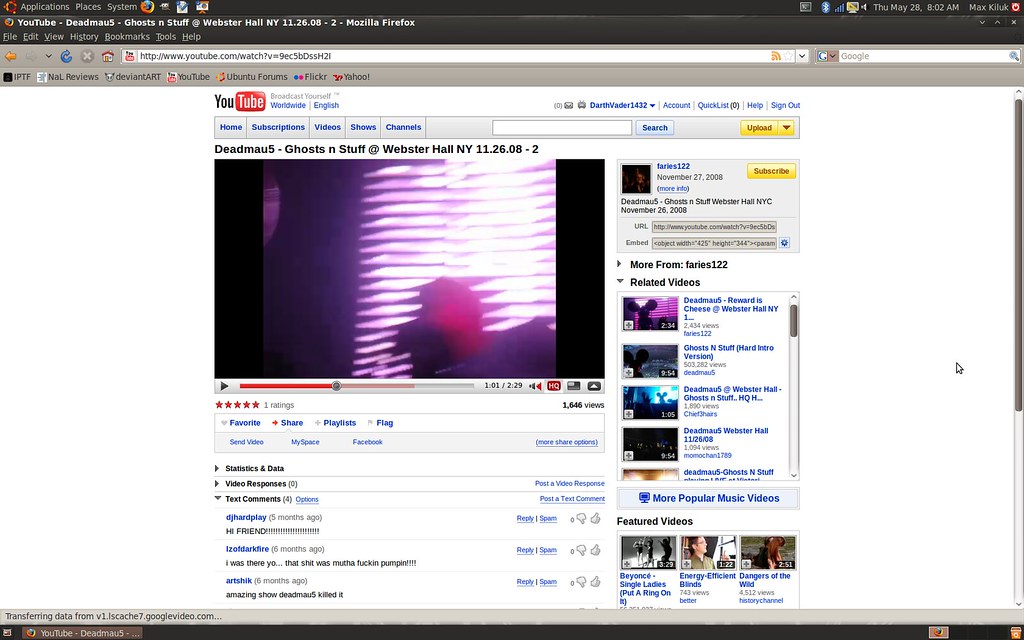Click the Firefox home icon
Viewport: 1024px width, 640px height.
click(x=108, y=56)
